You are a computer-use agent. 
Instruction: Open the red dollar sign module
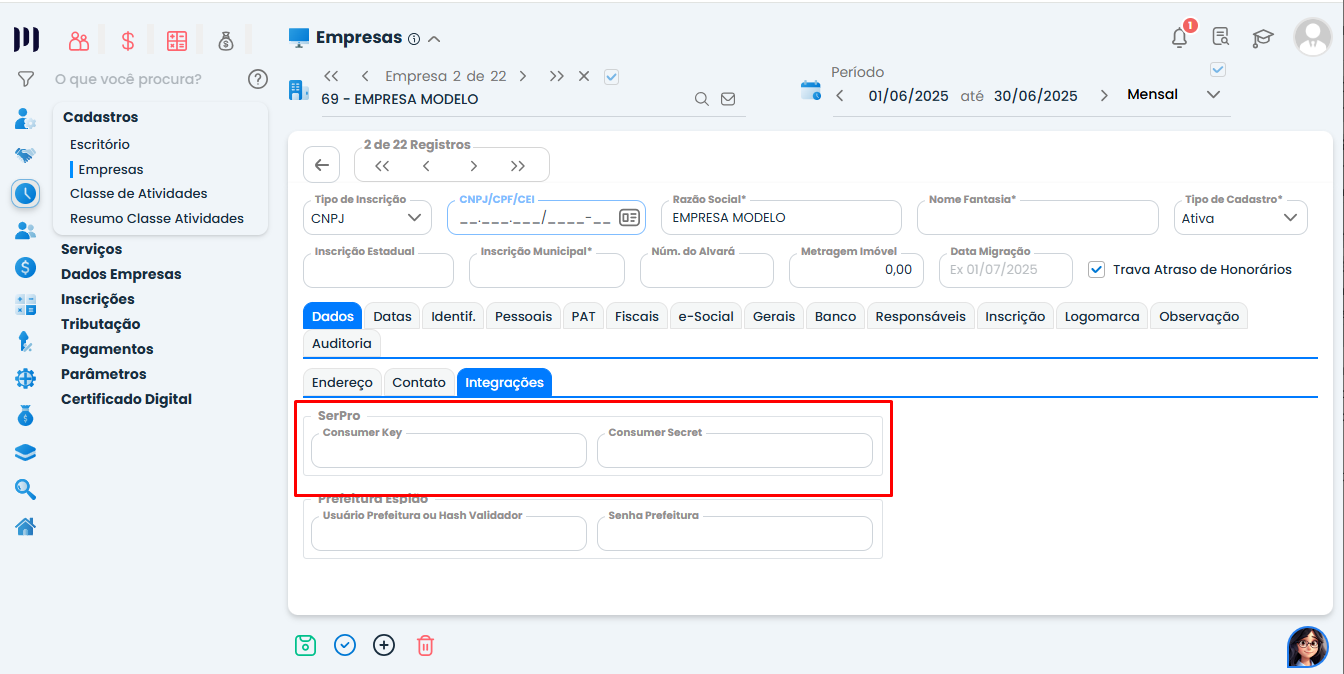(x=128, y=41)
